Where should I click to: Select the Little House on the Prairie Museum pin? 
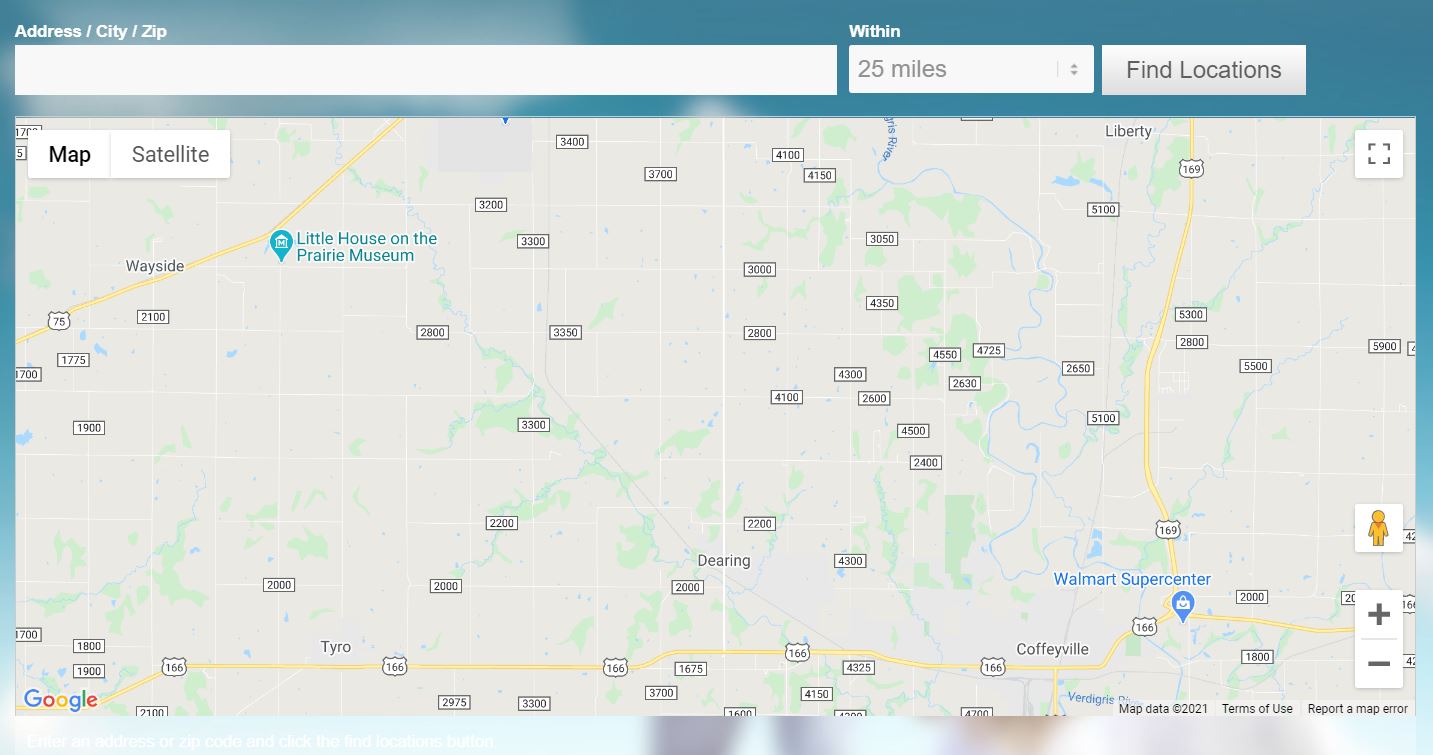281,243
